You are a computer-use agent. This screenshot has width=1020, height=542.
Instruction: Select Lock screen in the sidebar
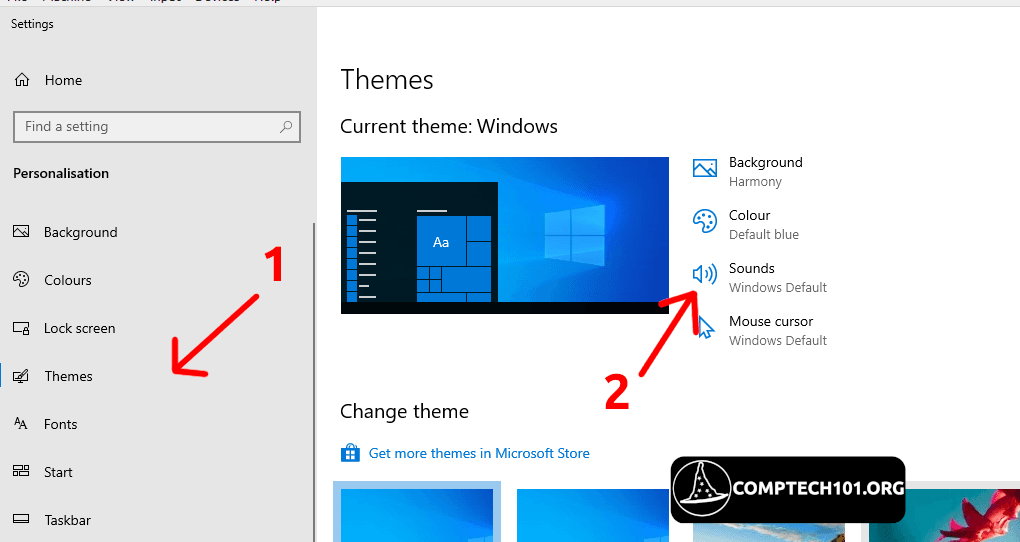pyautogui.click(x=64, y=329)
